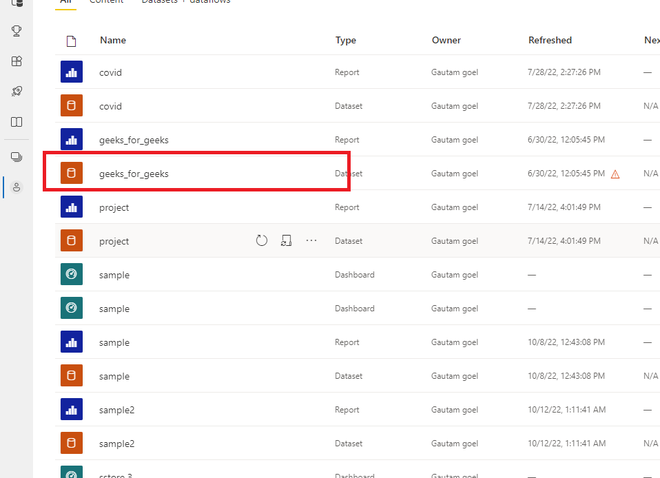Open the covid report name link
Viewport: 660px width, 478px height.
(110, 72)
